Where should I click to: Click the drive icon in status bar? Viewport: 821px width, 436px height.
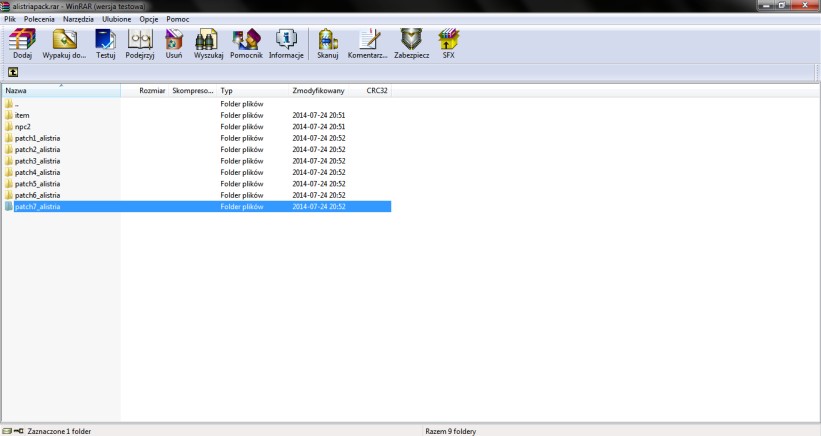(7, 431)
